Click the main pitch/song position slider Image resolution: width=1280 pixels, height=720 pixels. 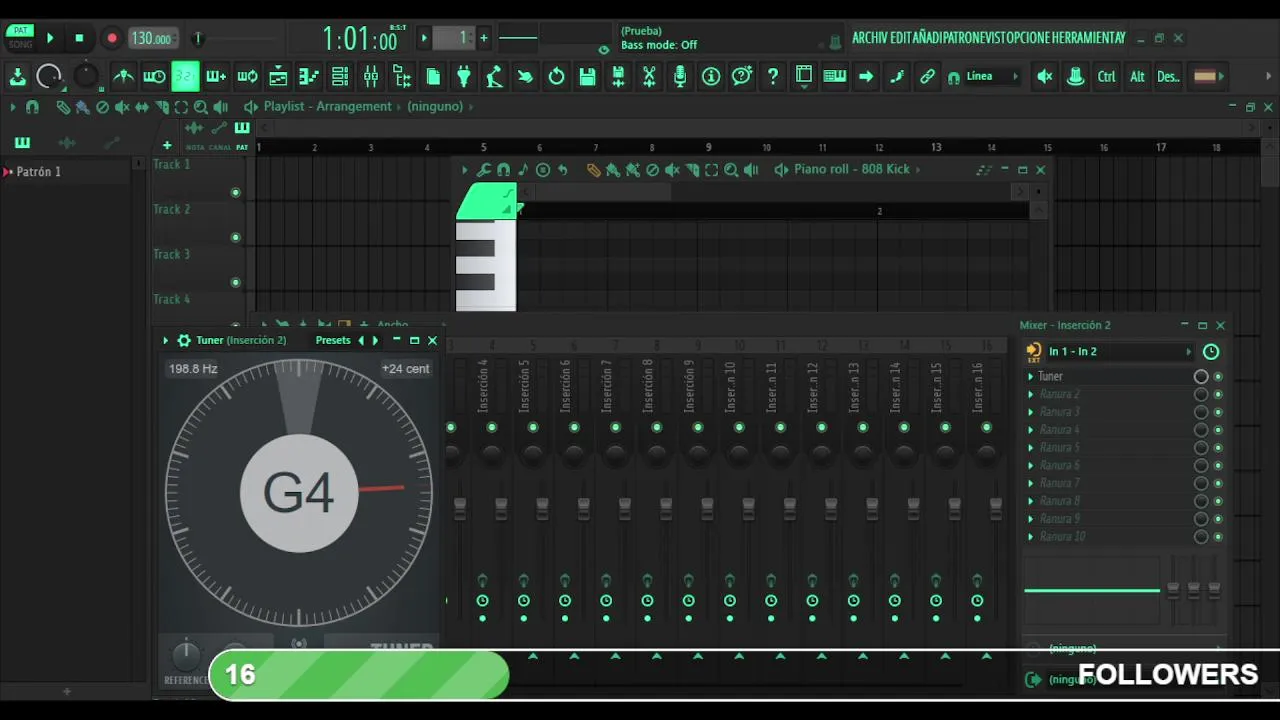tap(236, 38)
